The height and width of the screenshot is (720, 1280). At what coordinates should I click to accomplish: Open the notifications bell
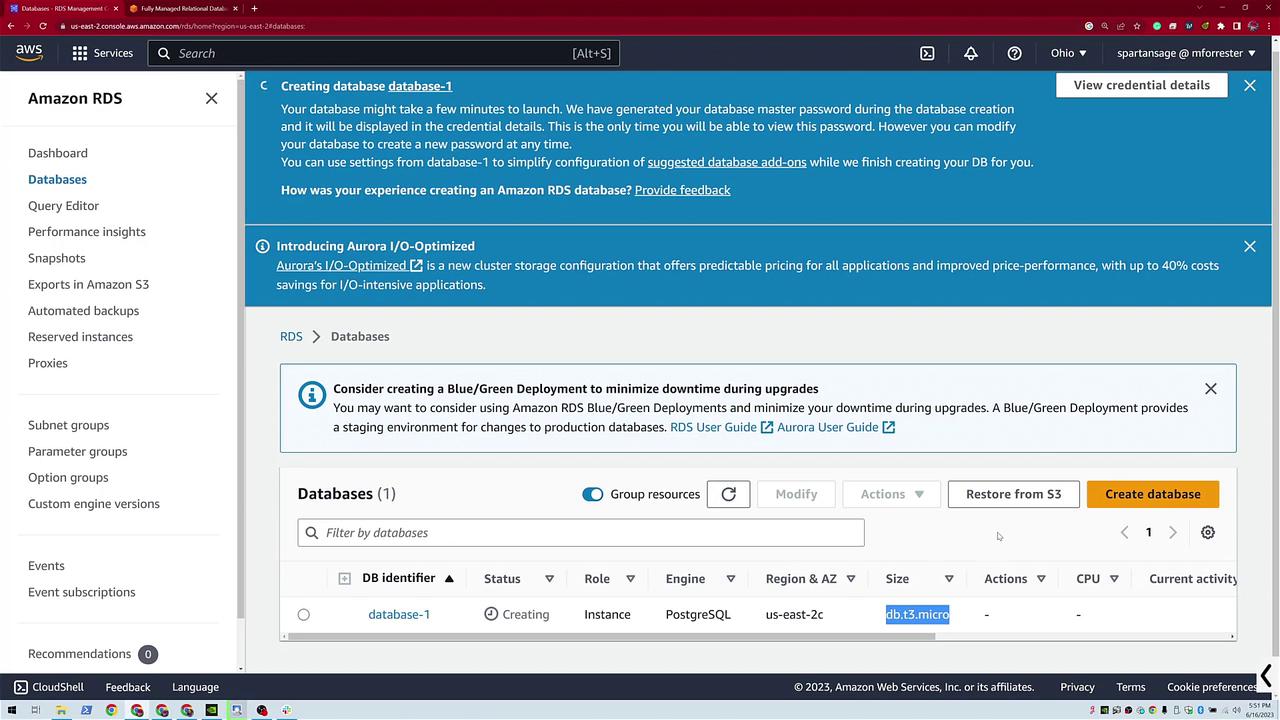pyautogui.click(x=970, y=53)
